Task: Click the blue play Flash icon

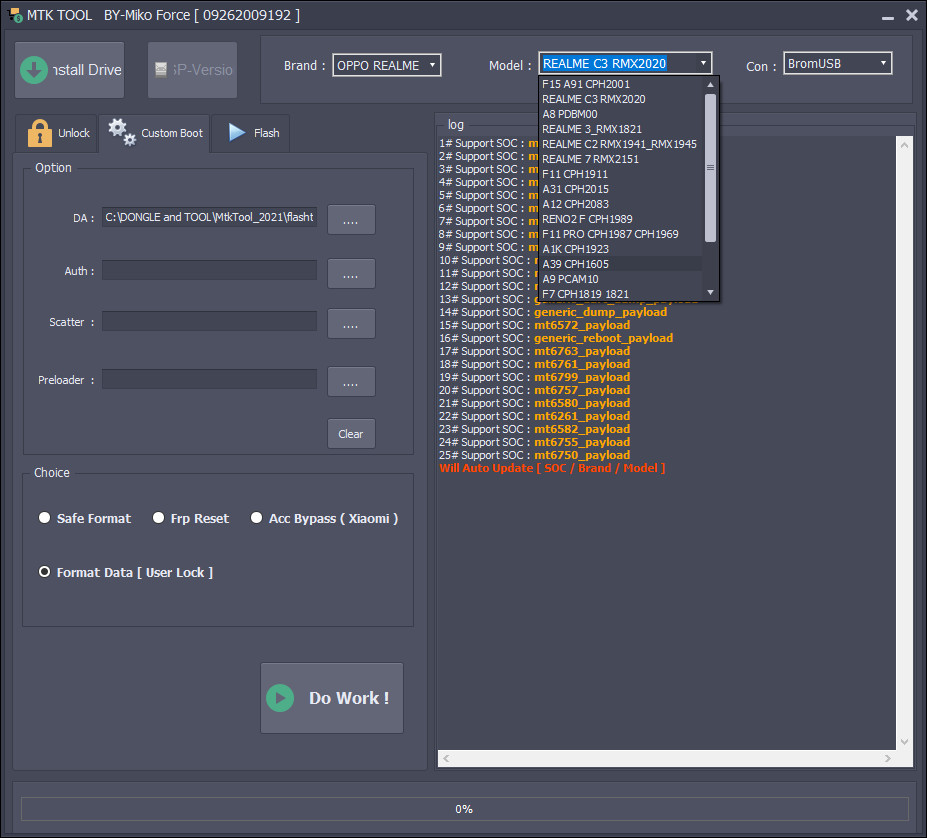Action: [237, 132]
